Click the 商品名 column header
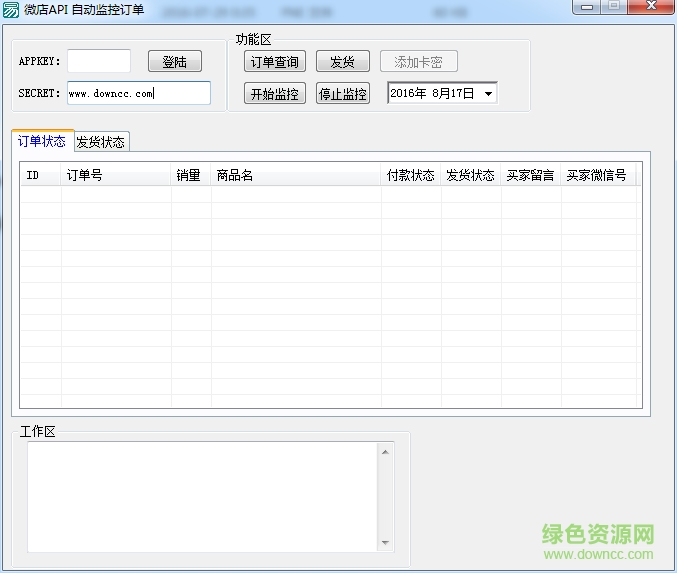 pos(296,175)
